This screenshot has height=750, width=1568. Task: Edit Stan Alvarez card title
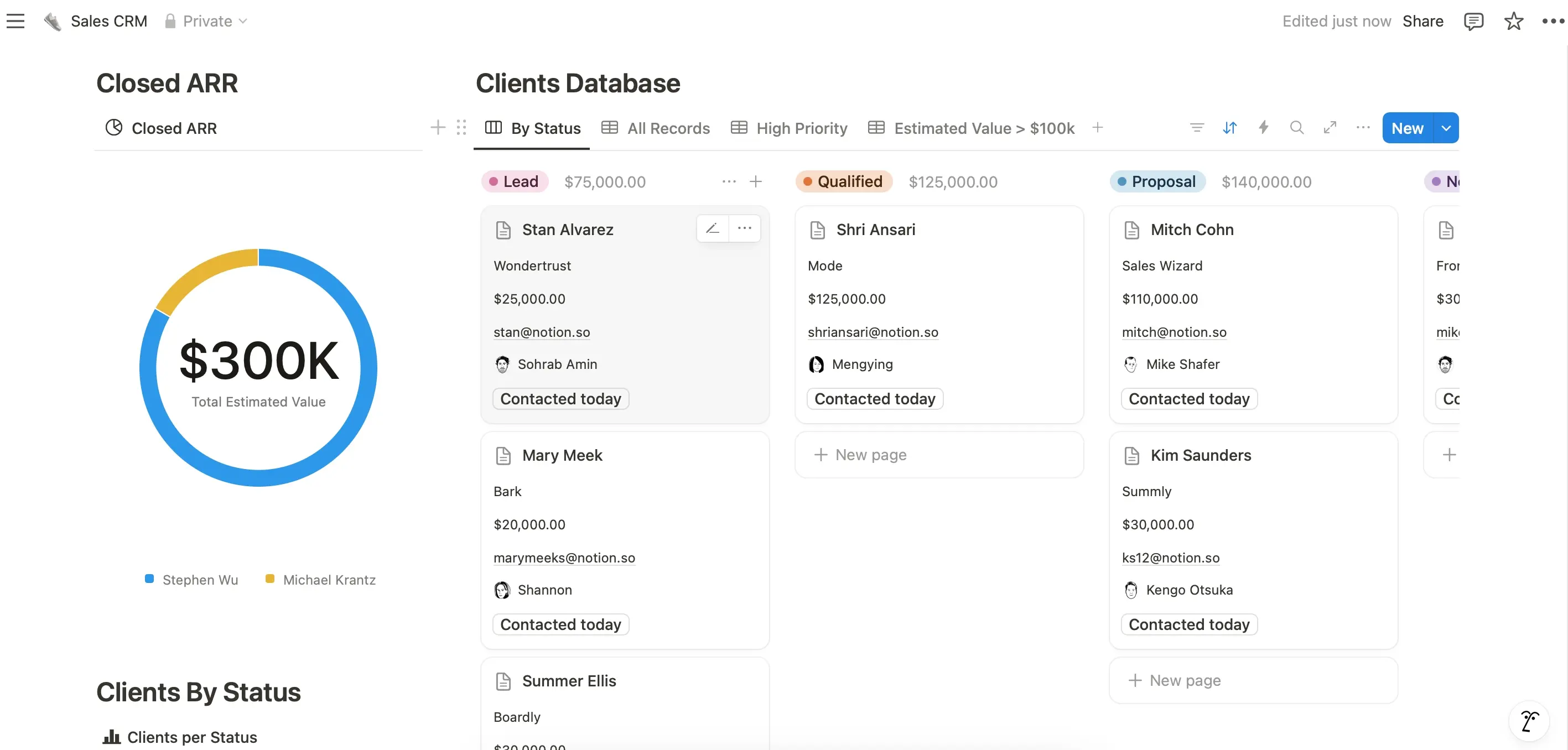click(713, 229)
